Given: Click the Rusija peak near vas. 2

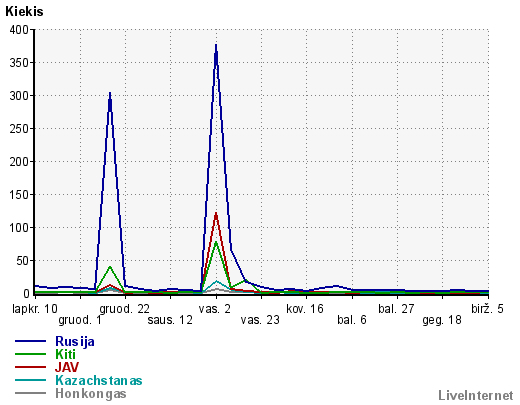Looking at the screenshot, I should pyautogui.click(x=216, y=45).
